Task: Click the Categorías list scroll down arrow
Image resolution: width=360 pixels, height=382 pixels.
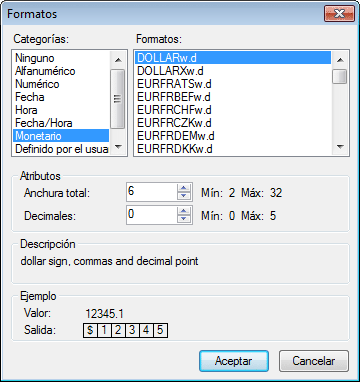Action: pyautogui.click(x=118, y=147)
